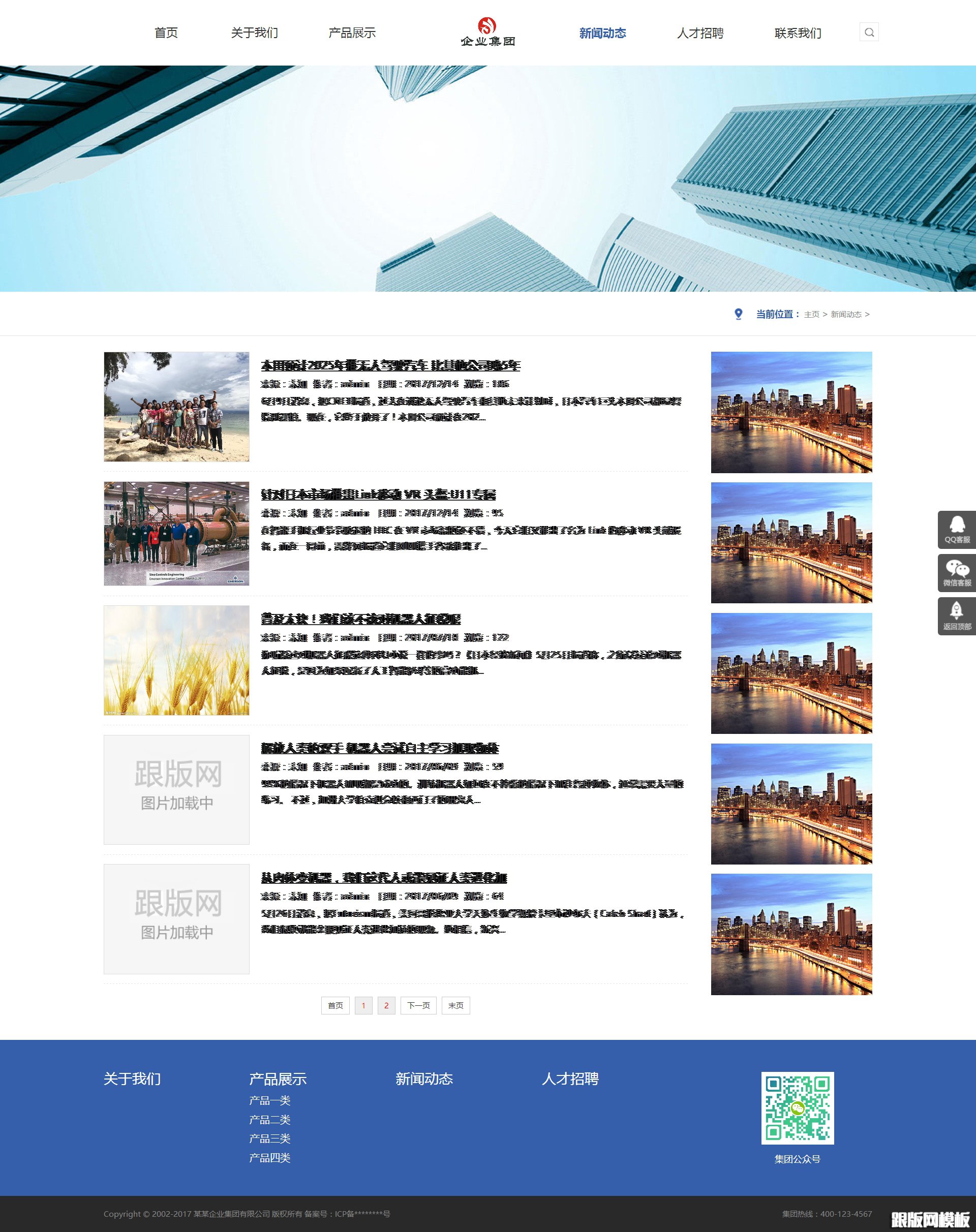Click the topmost city skyline sidebar image
The width and height of the screenshot is (976, 1232).
pos(791,411)
